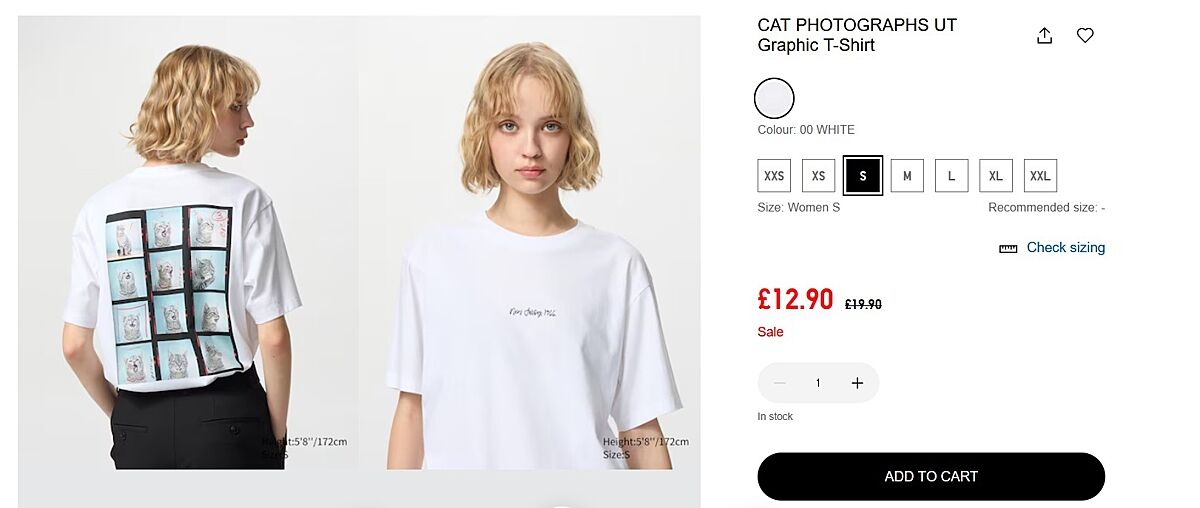
Task: Increase quantity with plus button
Action: (857, 383)
